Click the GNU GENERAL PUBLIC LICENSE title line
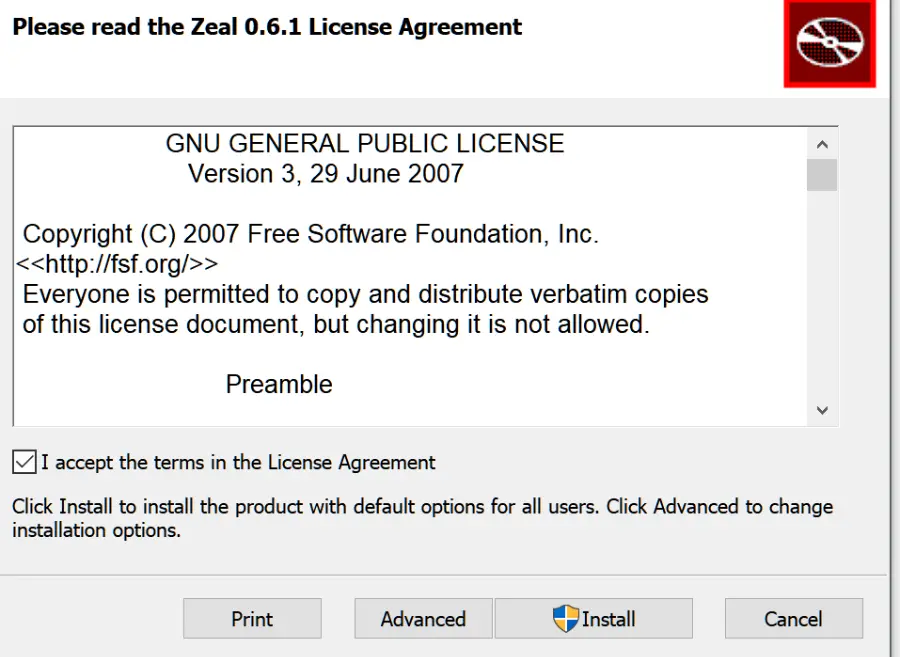The image size is (900, 657). tap(365, 143)
